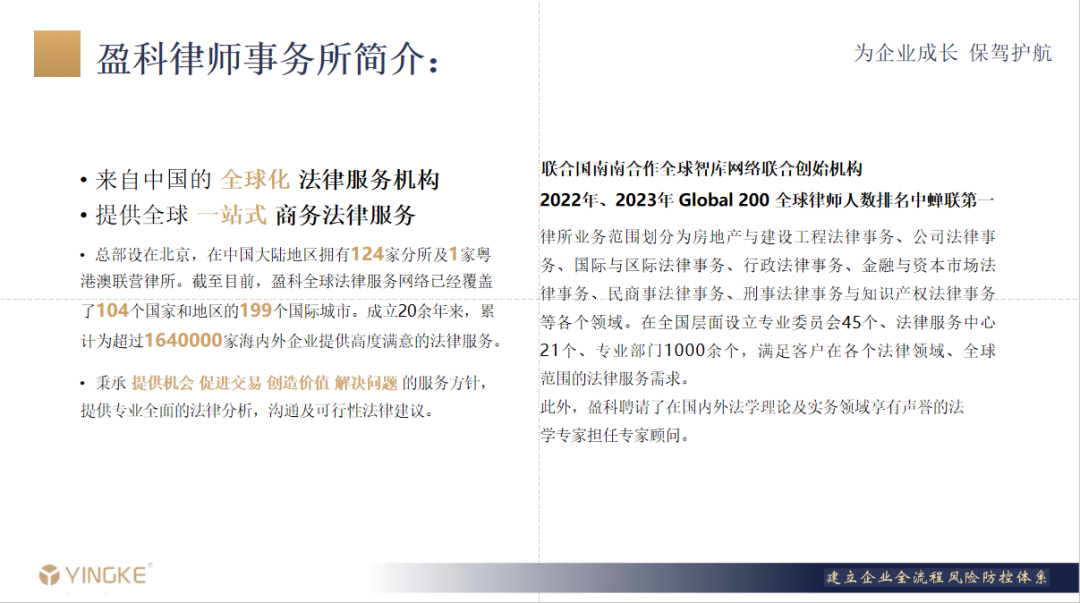
Task: Select heading 联合国南南合作全球智库网络联合创始机构
Action: [x=701, y=169]
